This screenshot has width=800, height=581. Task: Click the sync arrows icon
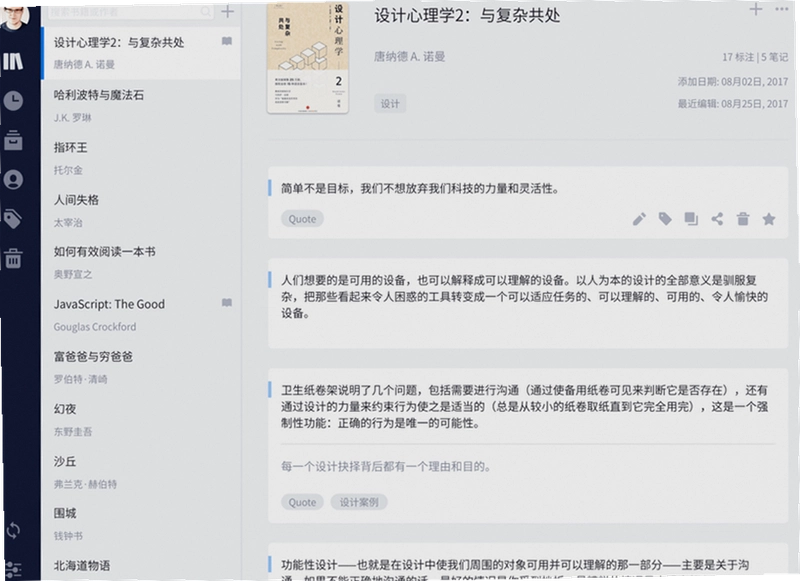13,531
